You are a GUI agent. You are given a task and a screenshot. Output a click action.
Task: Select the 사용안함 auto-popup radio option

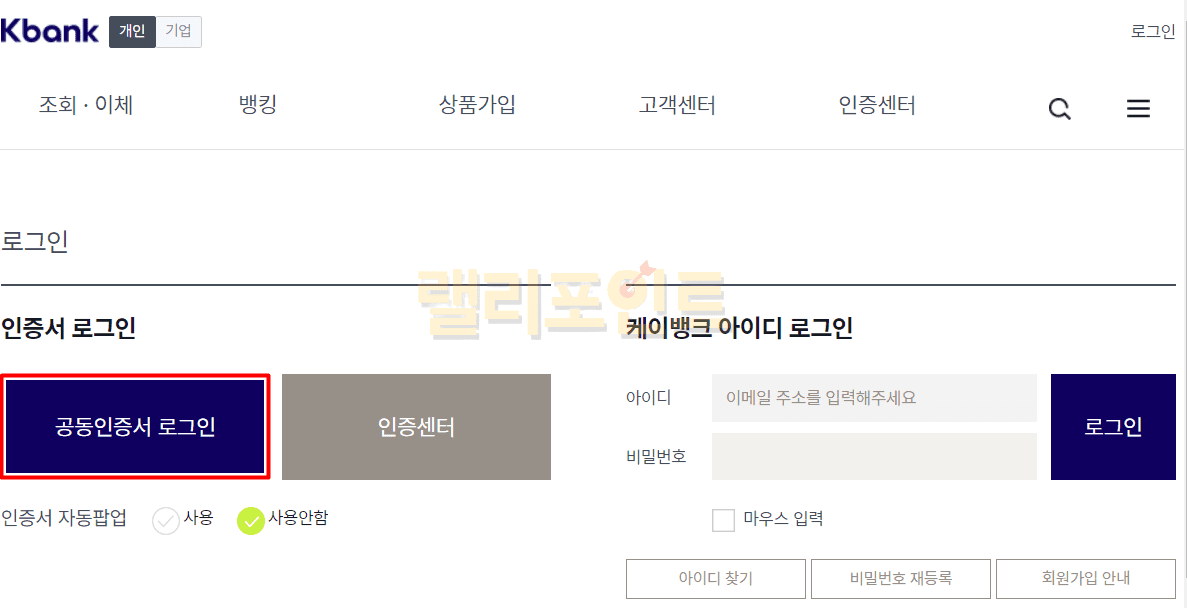click(250, 521)
